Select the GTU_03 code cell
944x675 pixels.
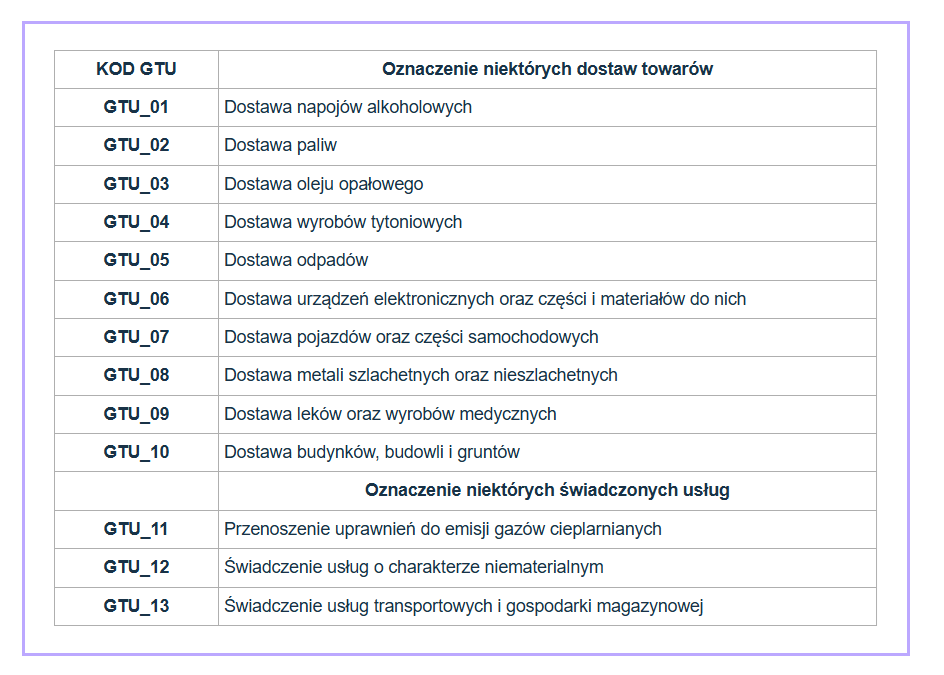[x=136, y=184]
